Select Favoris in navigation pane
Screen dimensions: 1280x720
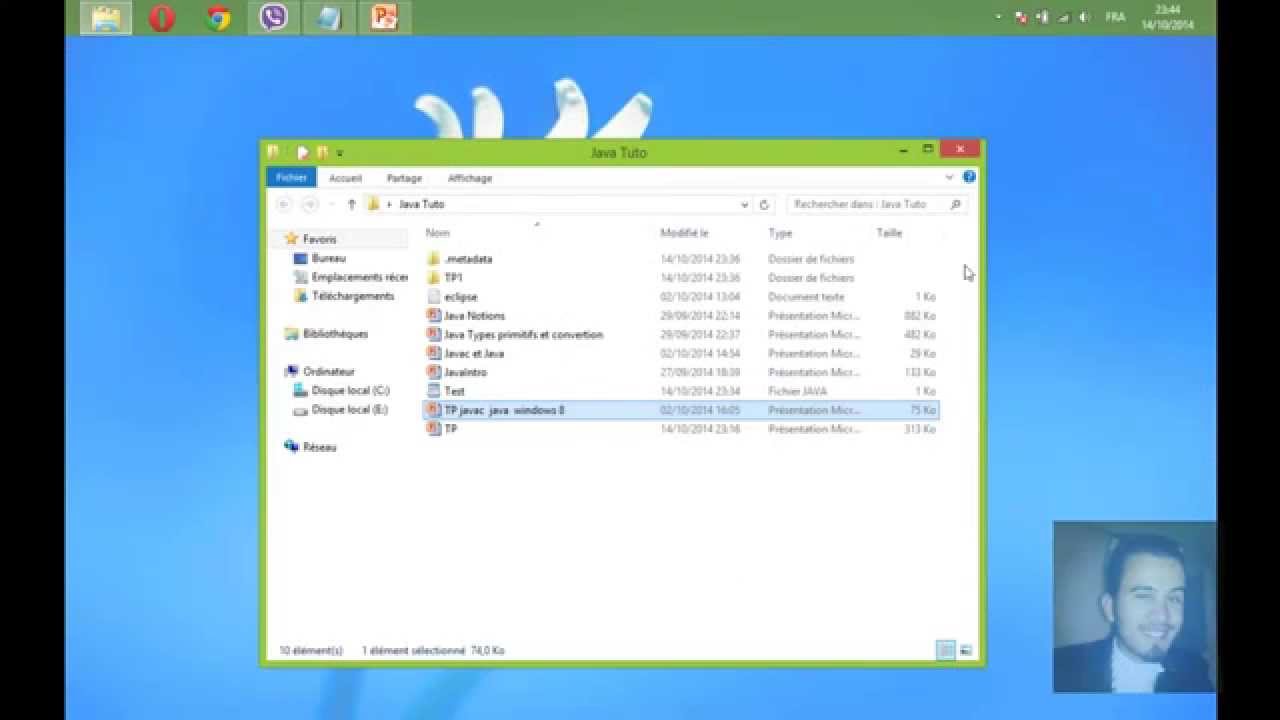(x=319, y=239)
